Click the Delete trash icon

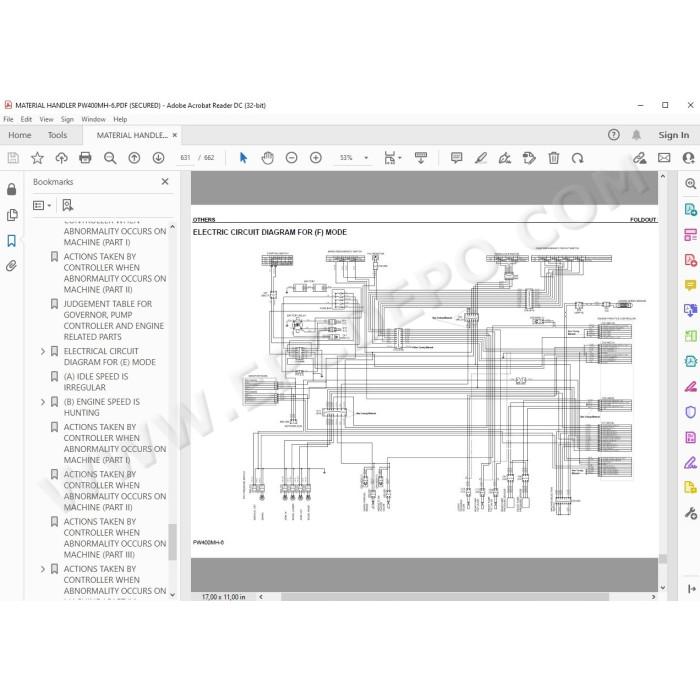pos(554,158)
